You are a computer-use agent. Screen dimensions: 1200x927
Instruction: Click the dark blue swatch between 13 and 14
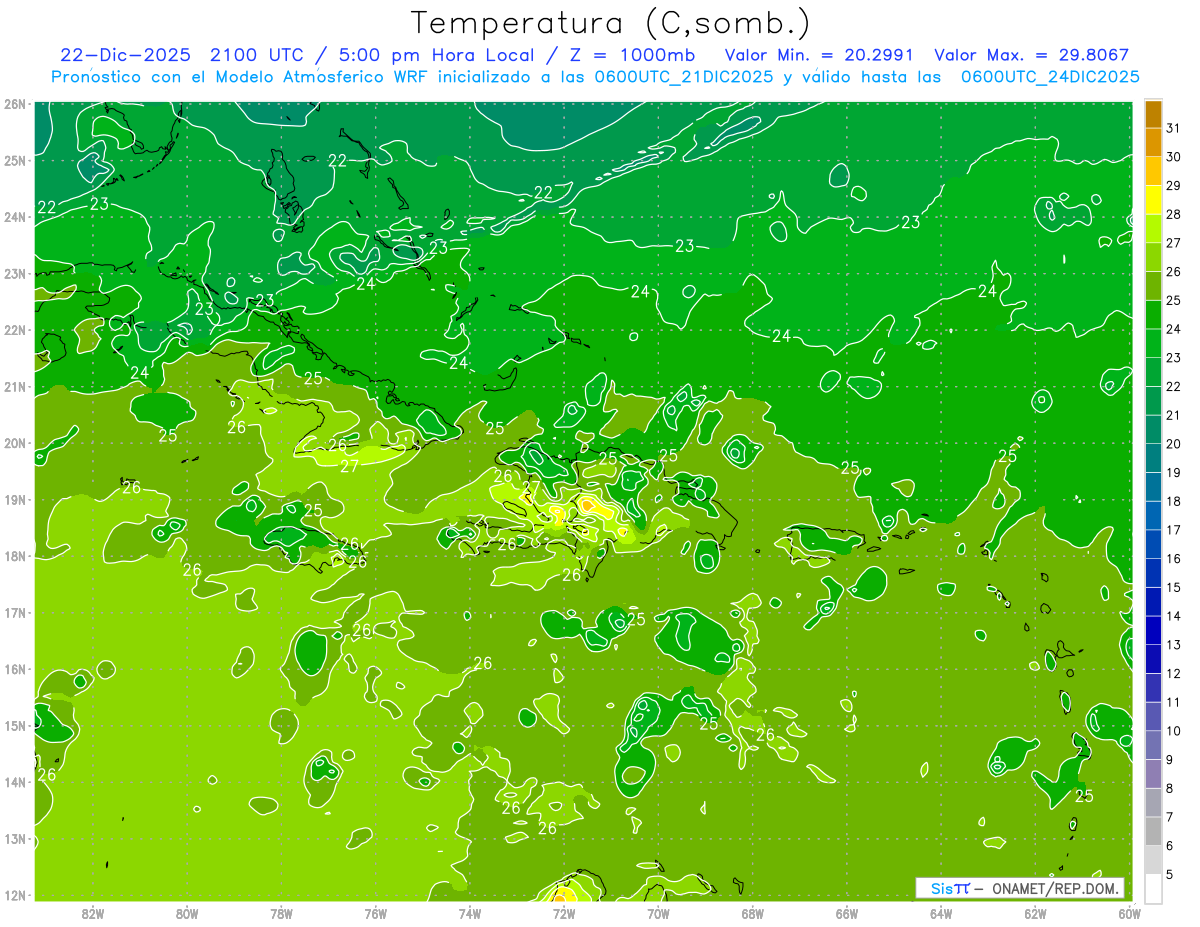point(1153,630)
